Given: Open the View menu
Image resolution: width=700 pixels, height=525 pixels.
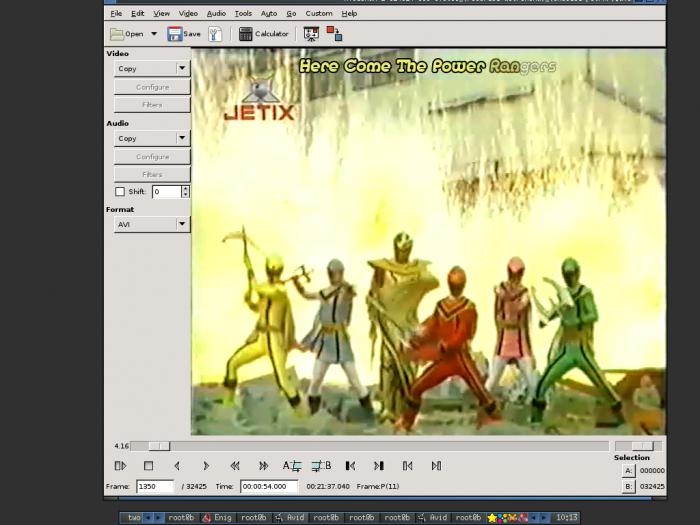Looking at the screenshot, I should tap(162, 13).
